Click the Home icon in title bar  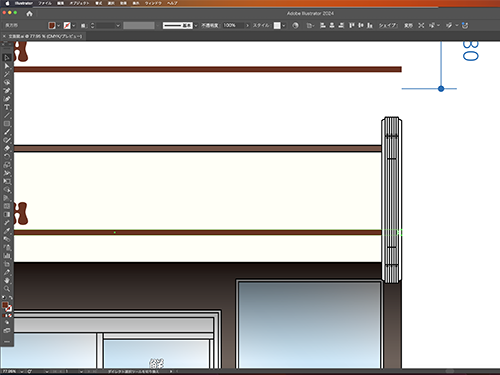29,14
